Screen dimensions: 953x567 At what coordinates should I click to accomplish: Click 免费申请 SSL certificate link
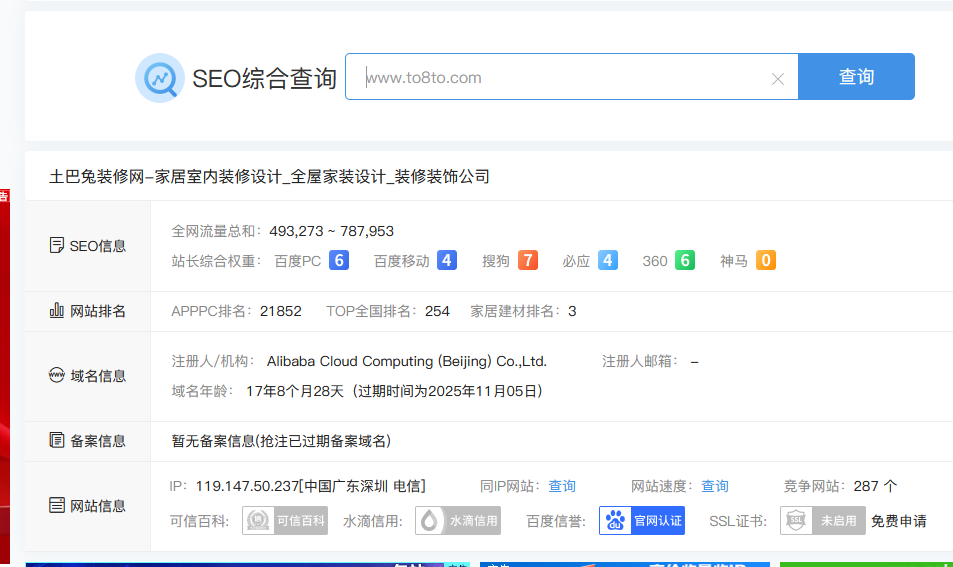[898, 521]
